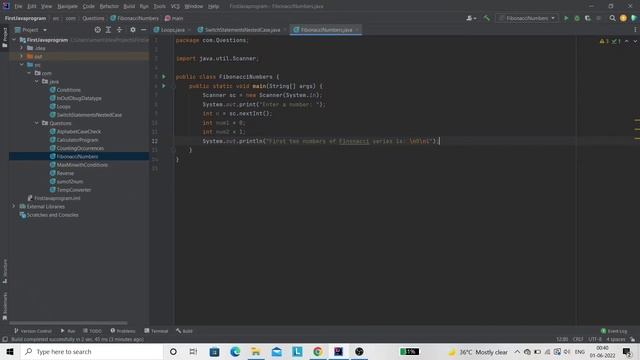Click IntelliJ IDEA taskbar icon

coord(338,351)
